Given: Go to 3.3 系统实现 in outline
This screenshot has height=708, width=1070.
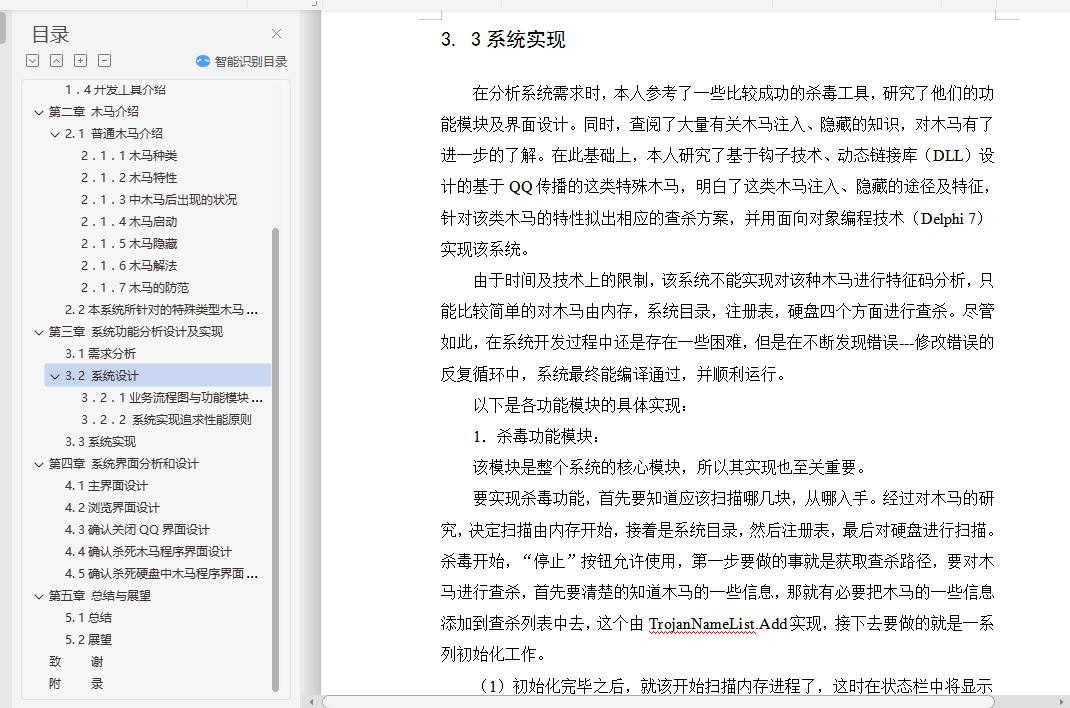Looking at the screenshot, I should (x=100, y=441).
